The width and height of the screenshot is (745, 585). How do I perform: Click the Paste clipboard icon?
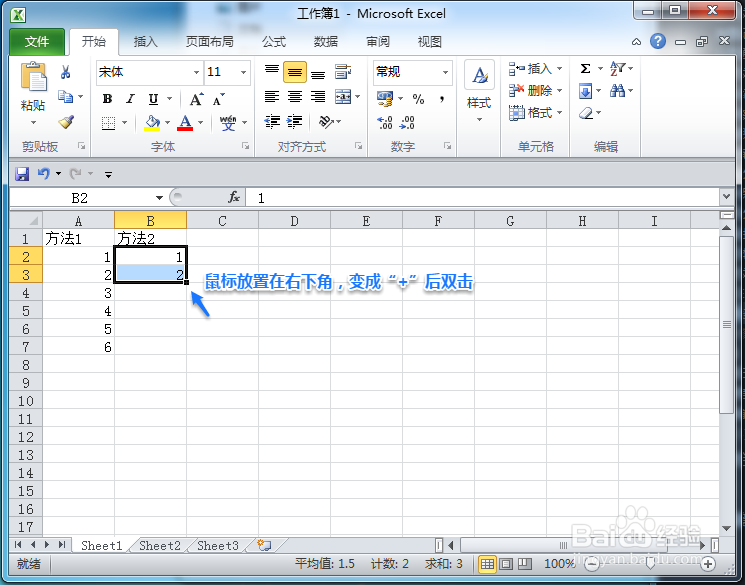click(33, 76)
